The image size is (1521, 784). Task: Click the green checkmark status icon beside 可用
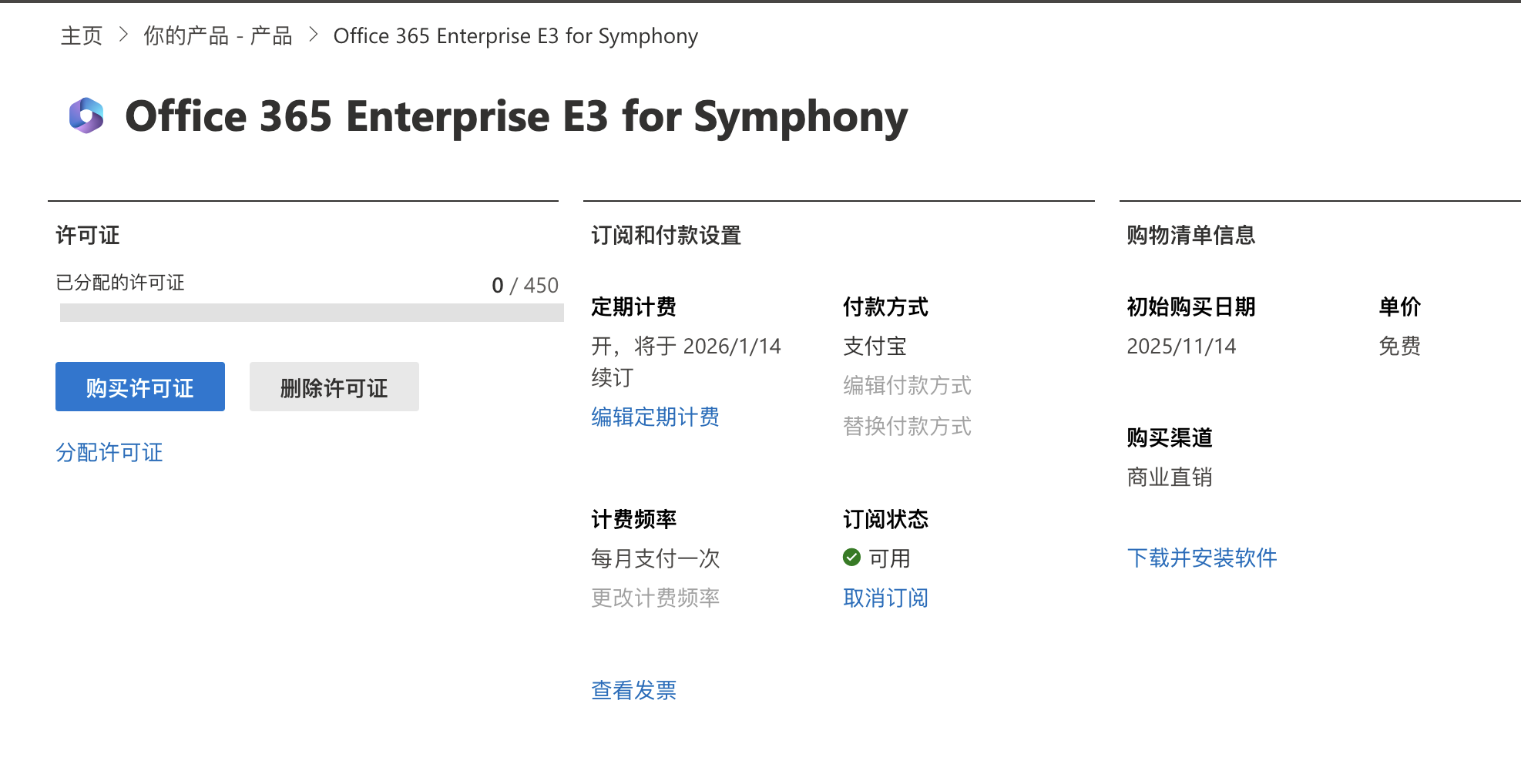pos(851,557)
